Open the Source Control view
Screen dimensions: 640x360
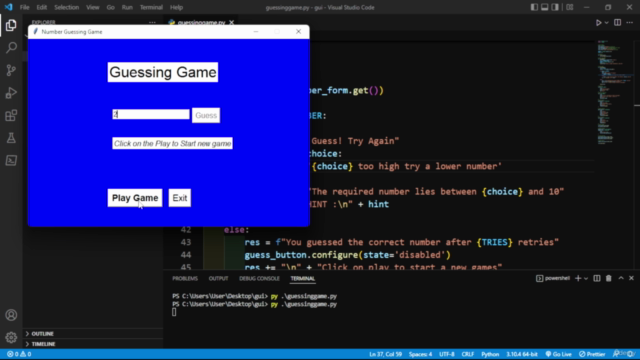click(x=11, y=70)
